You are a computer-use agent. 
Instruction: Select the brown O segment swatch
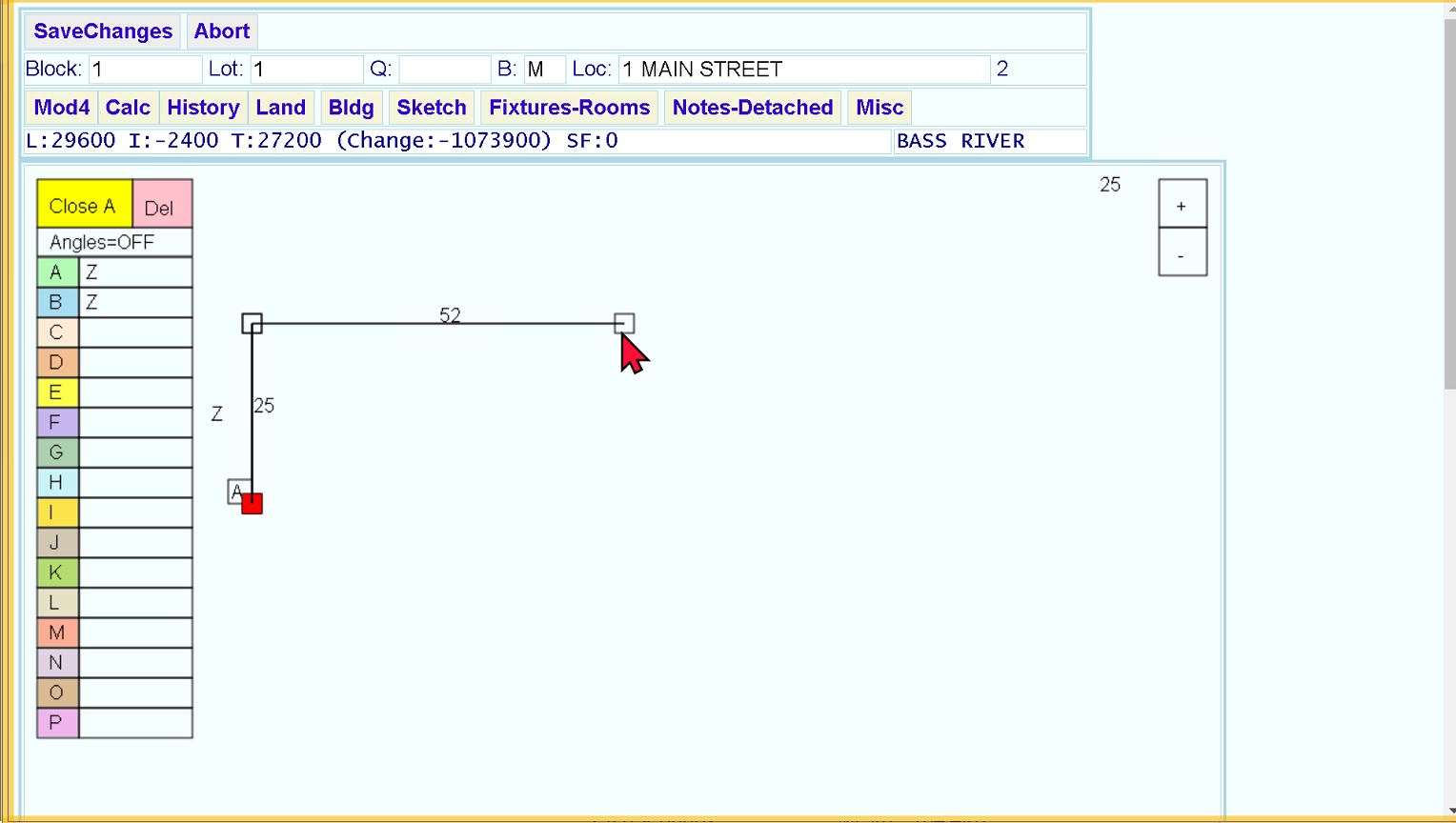tap(57, 693)
